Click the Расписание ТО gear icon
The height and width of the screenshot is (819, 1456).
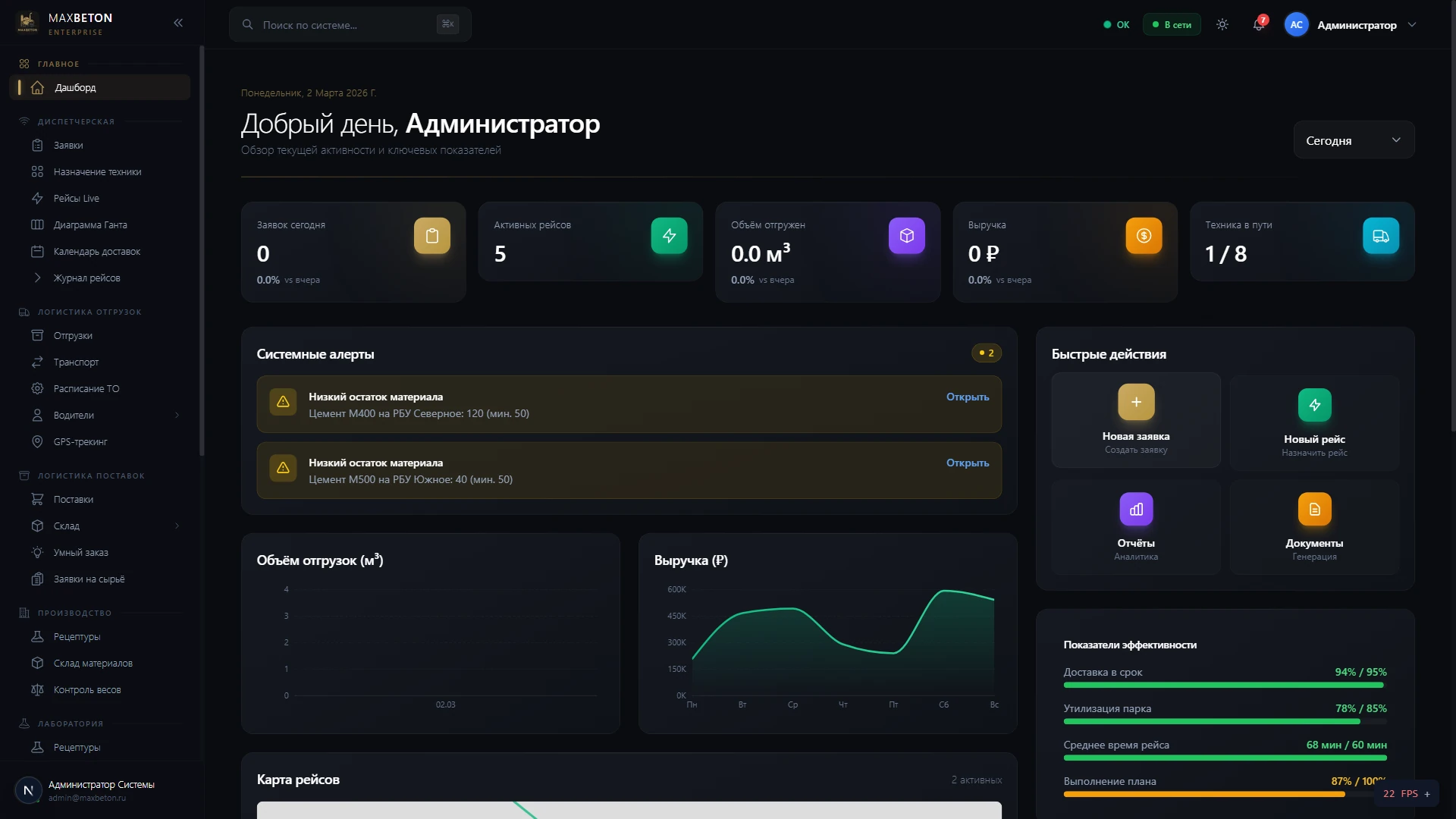click(37, 388)
